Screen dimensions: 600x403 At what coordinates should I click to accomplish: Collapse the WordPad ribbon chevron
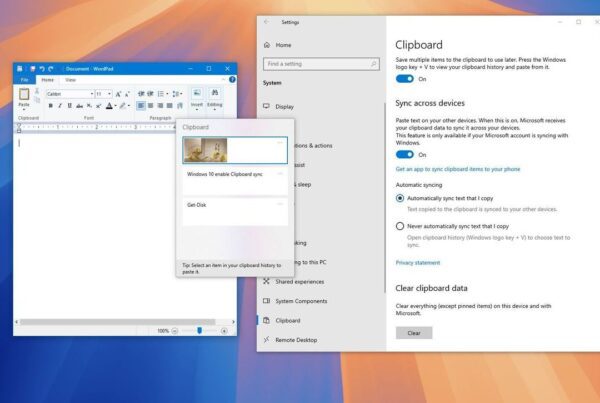[x=223, y=80]
